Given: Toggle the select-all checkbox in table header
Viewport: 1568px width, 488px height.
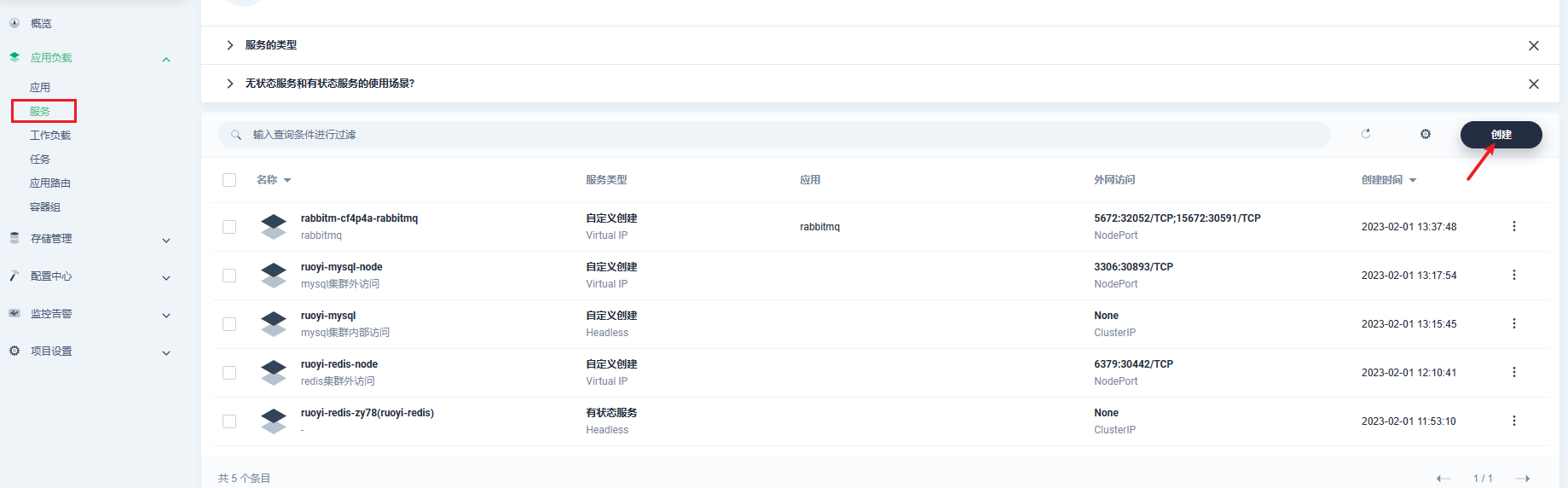Looking at the screenshot, I should 229,180.
